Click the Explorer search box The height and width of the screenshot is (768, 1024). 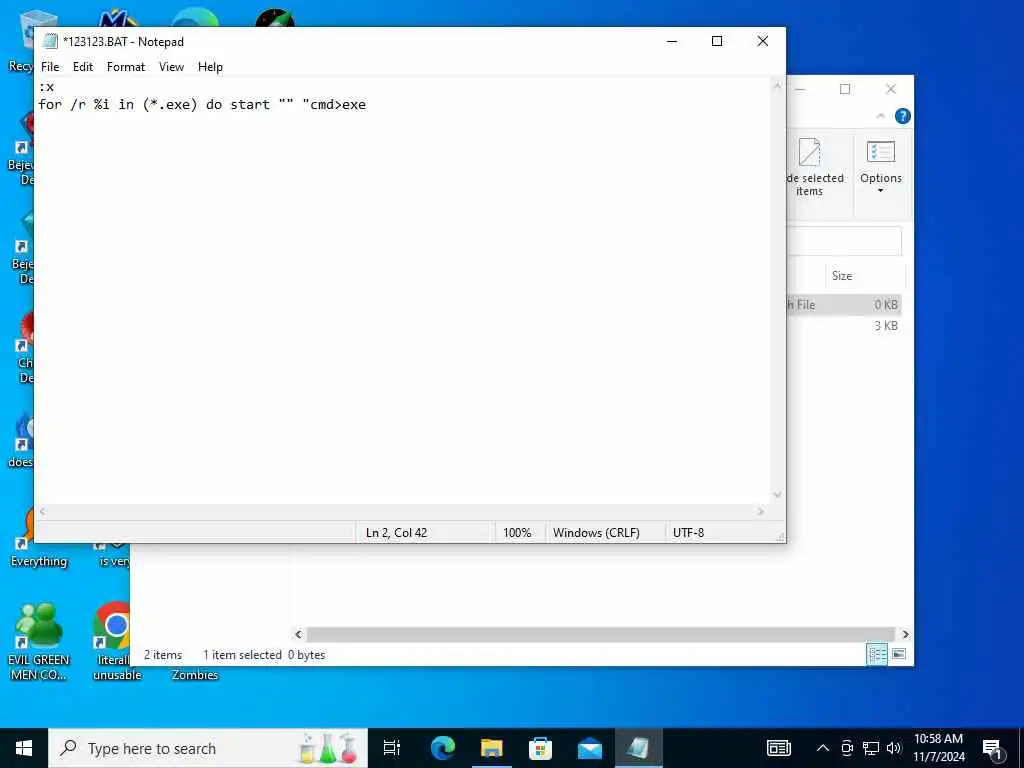click(x=845, y=241)
